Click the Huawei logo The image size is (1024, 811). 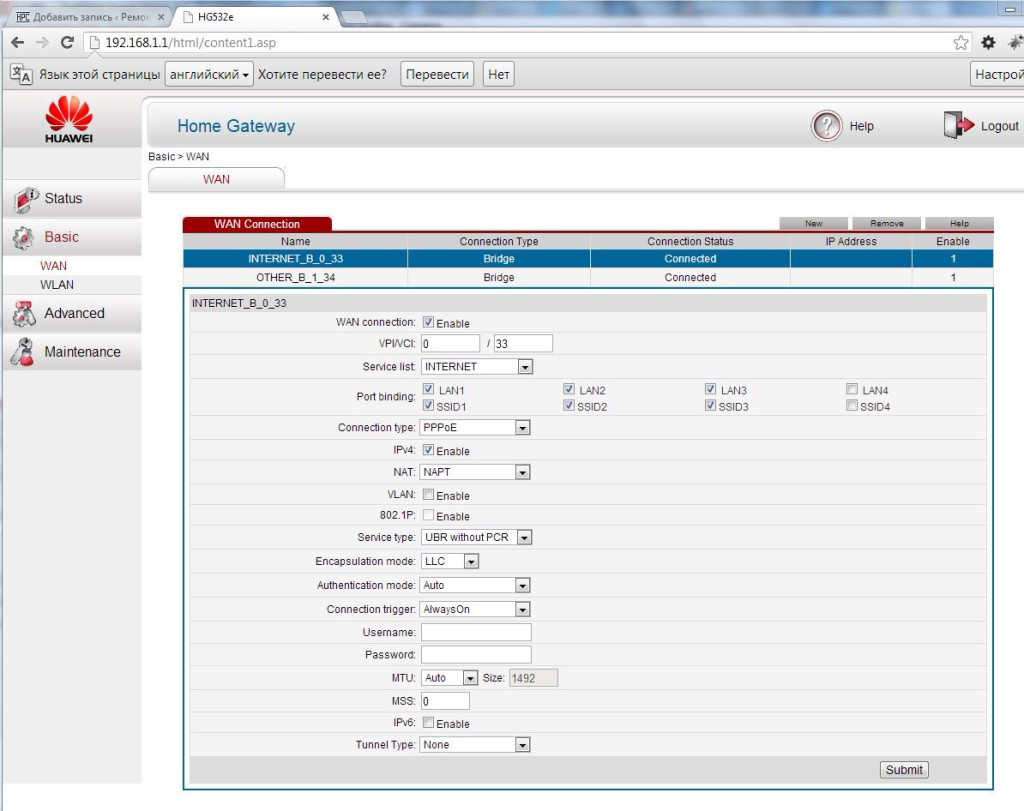[69, 119]
